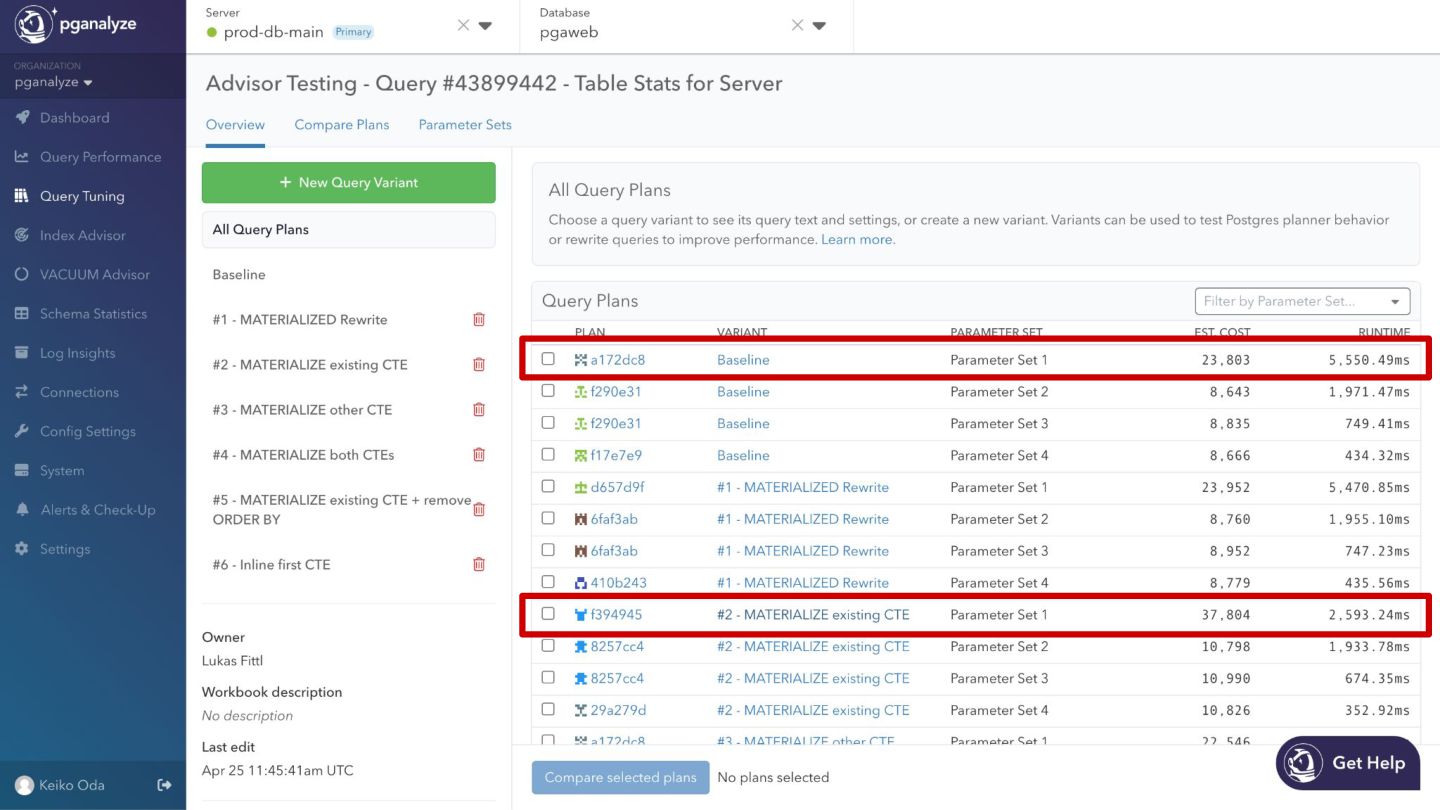The image size is (1440, 810).
Task: Clear the pgaweb database selection X
Action: (x=797, y=26)
